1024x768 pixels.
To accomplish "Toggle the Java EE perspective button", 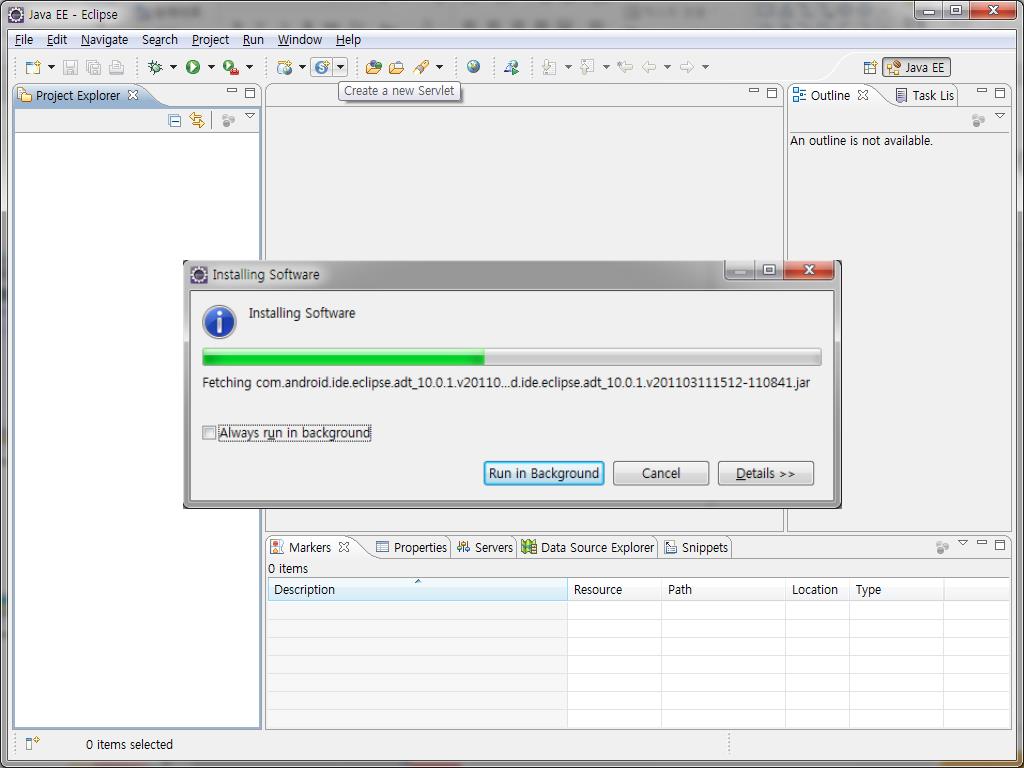I will pos(916,67).
